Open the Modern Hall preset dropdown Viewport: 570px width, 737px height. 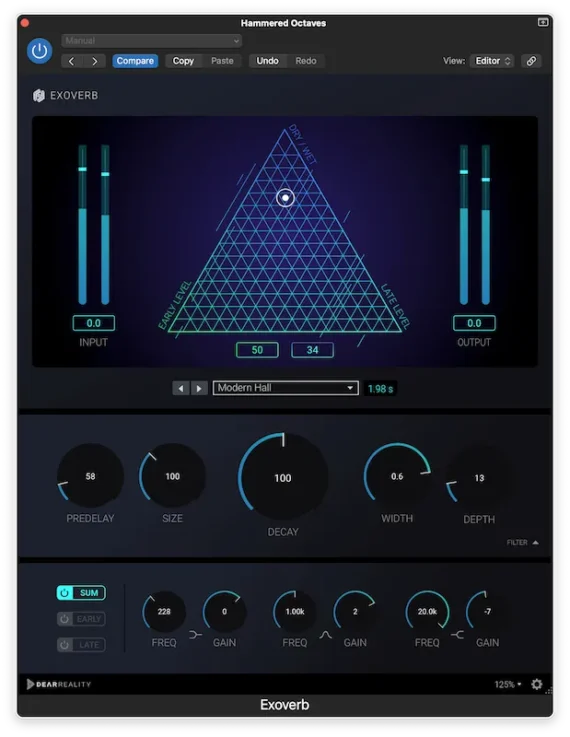coord(286,388)
